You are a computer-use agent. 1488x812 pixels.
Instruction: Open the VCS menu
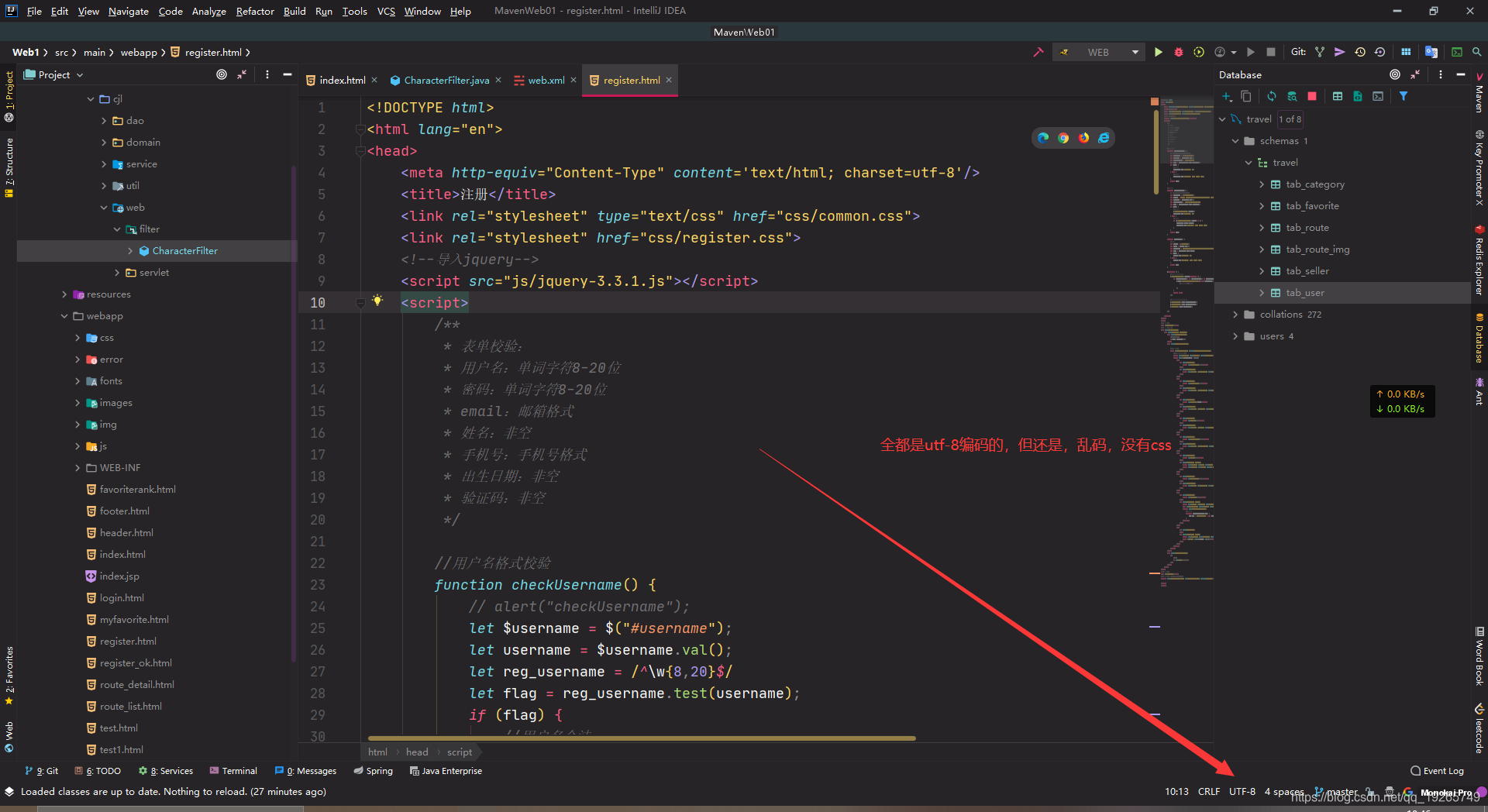point(386,11)
